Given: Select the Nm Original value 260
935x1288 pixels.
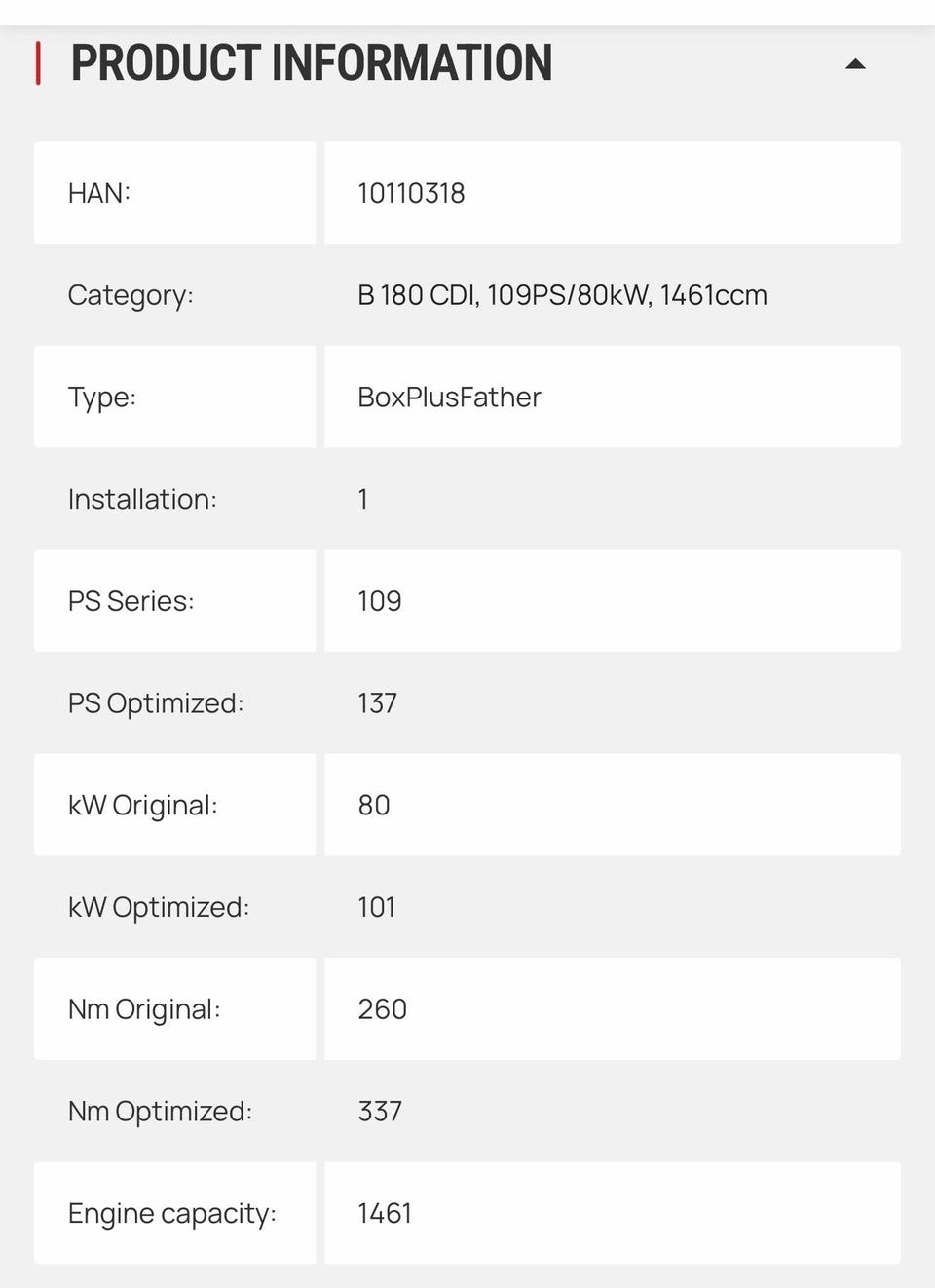Looking at the screenshot, I should click(x=382, y=1009).
